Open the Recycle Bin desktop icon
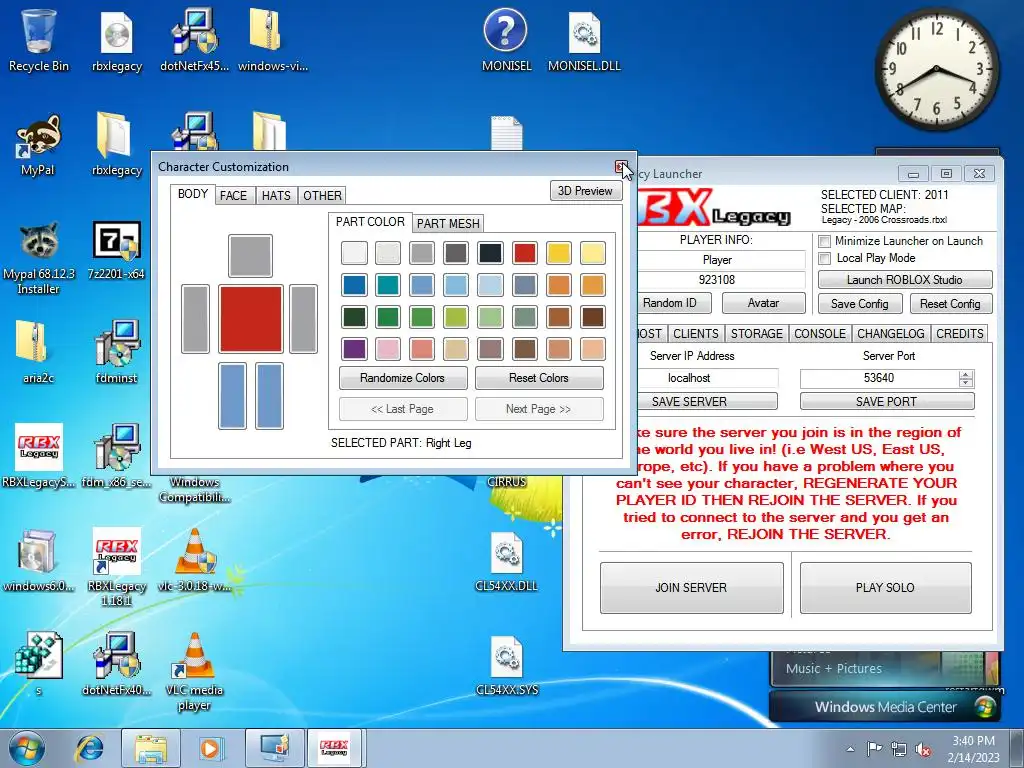The height and width of the screenshot is (768, 1024). [39, 39]
